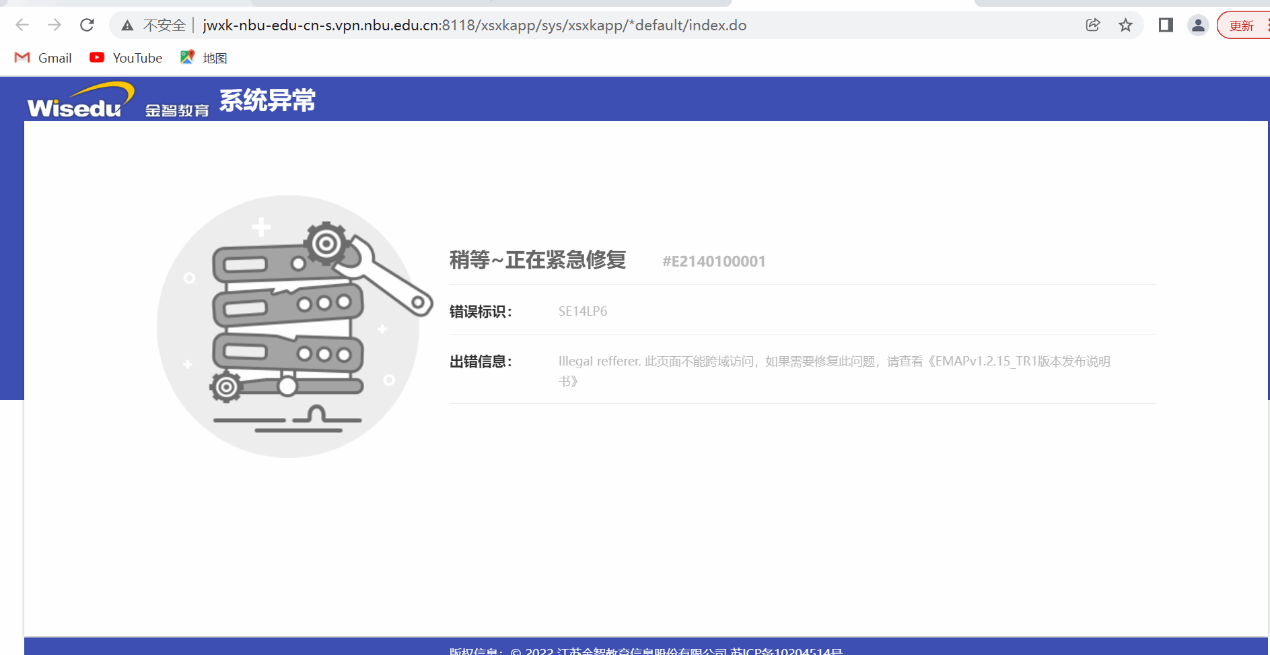Open the user profile avatar
1270x655 pixels.
[1198, 25]
